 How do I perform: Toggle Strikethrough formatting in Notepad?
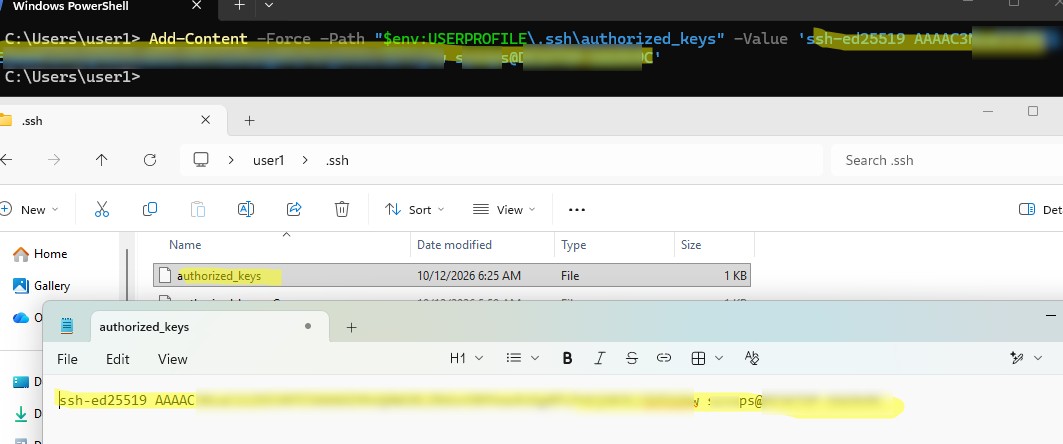[x=632, y=359]
